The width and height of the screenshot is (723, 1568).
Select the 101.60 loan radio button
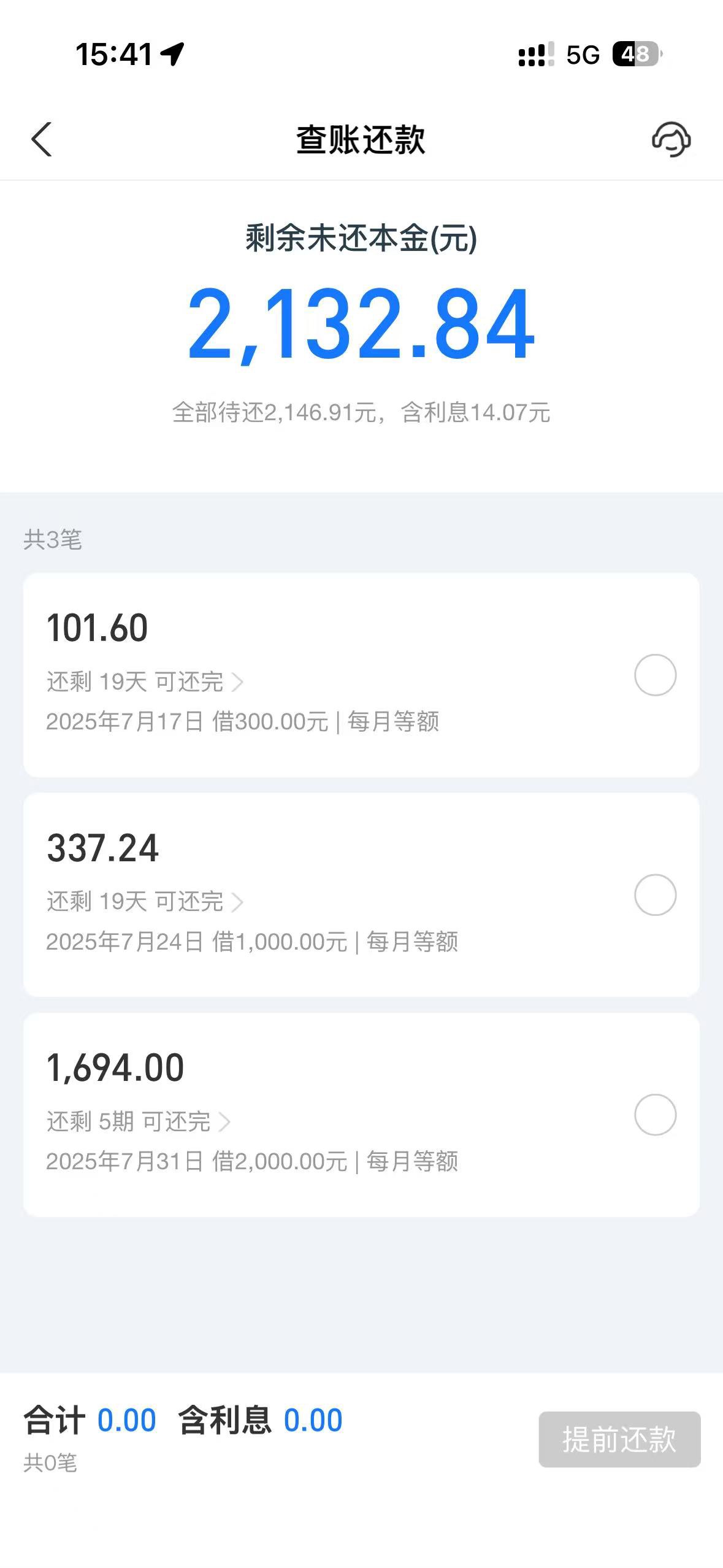655,675
